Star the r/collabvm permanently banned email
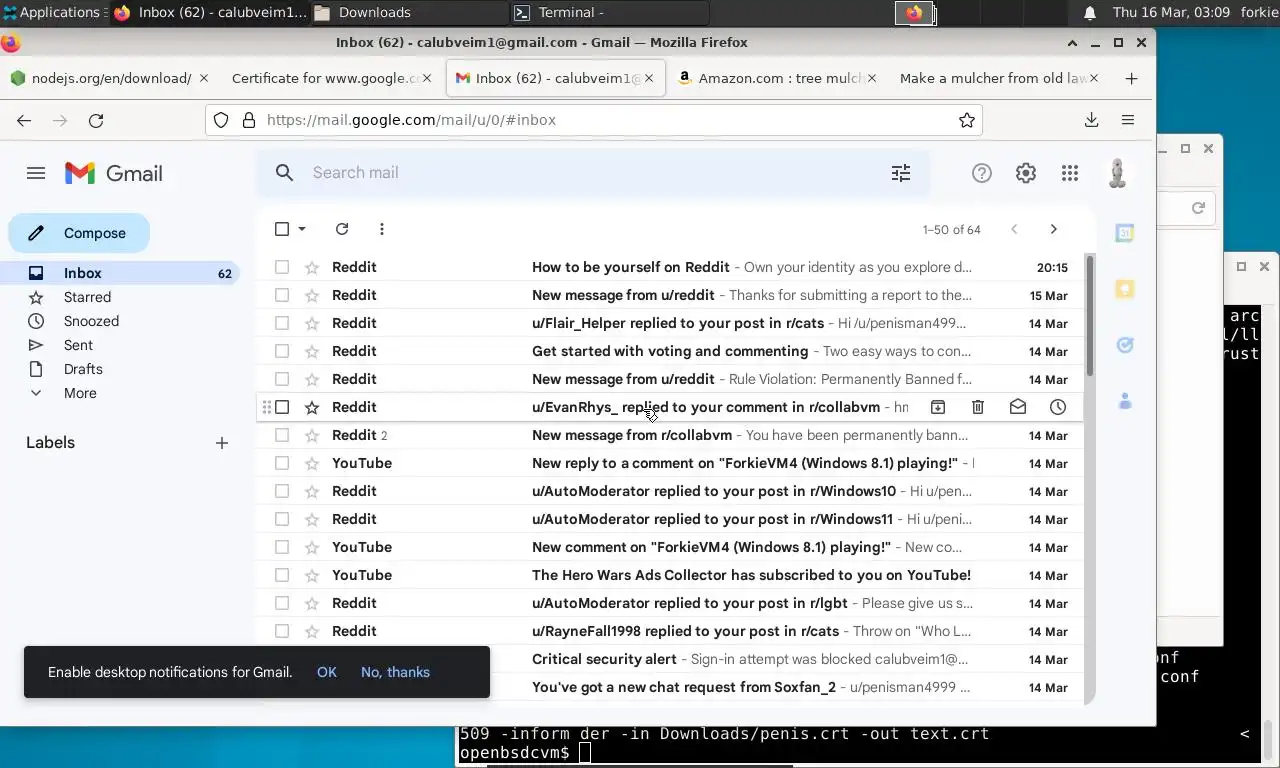 [312, 435]
